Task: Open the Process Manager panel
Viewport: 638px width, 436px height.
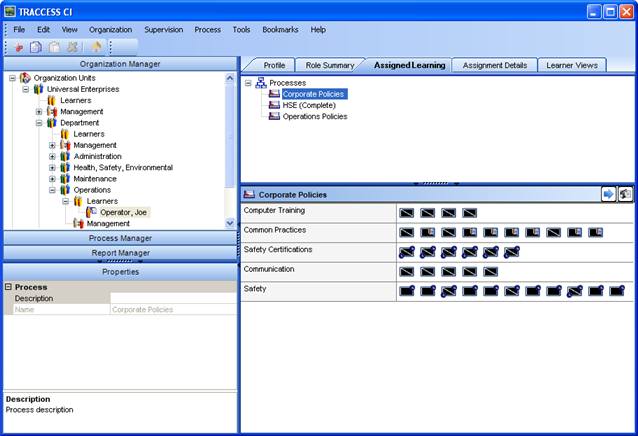Action: pyautogui.click(x=120, y=238)
